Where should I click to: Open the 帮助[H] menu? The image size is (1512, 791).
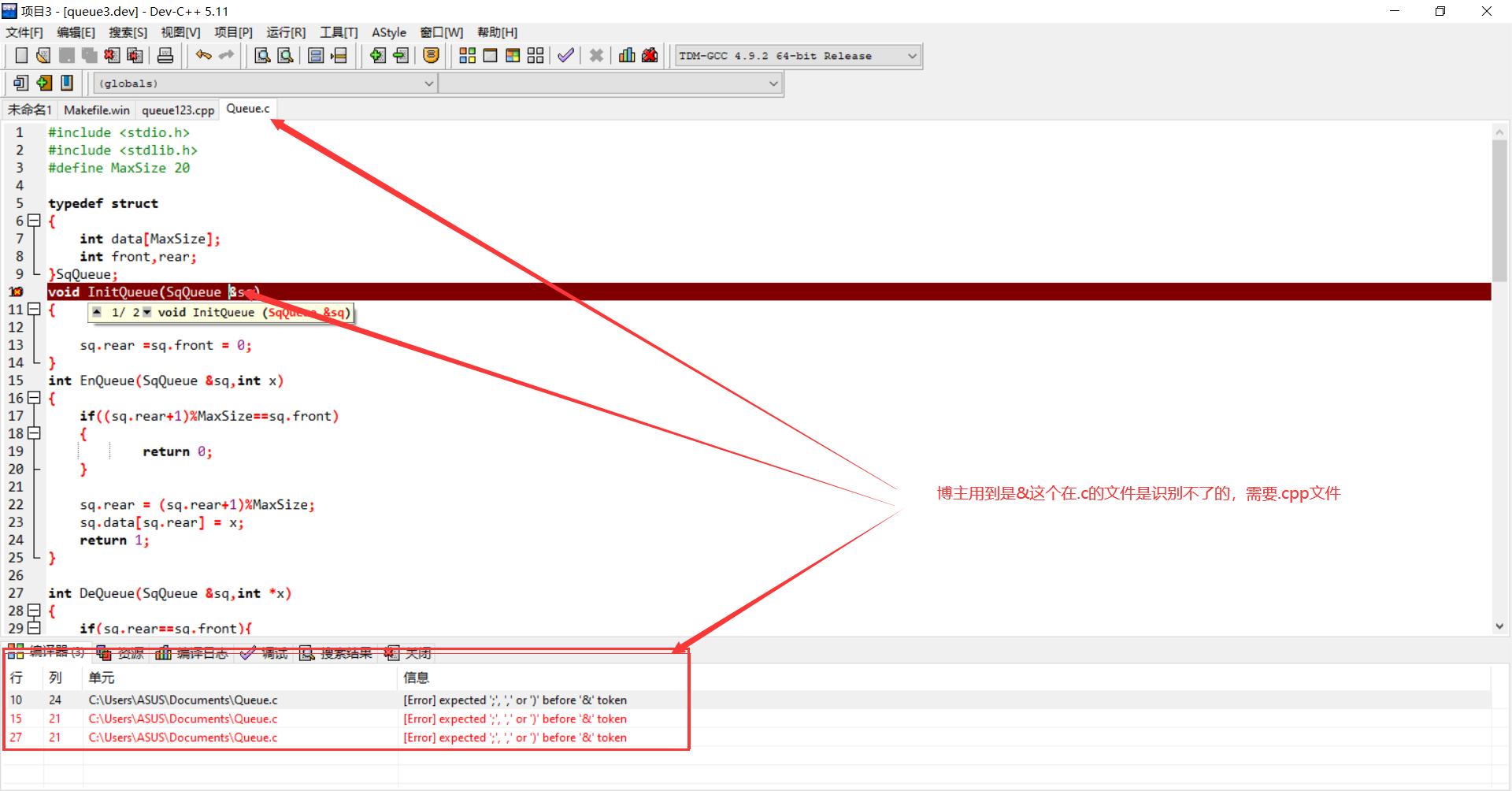point(497,32)
